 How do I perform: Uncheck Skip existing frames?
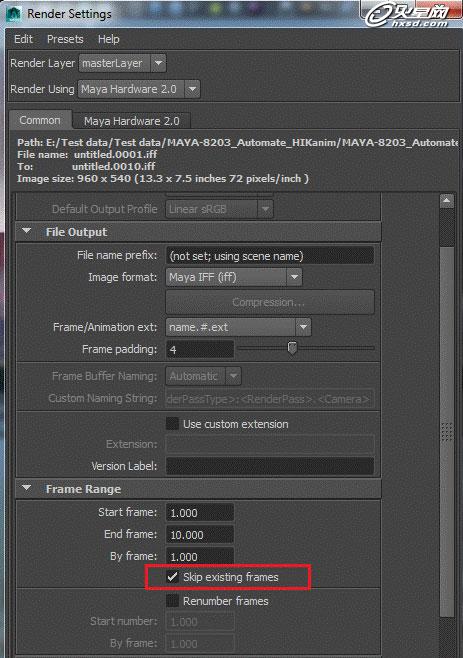coord(172,577)
